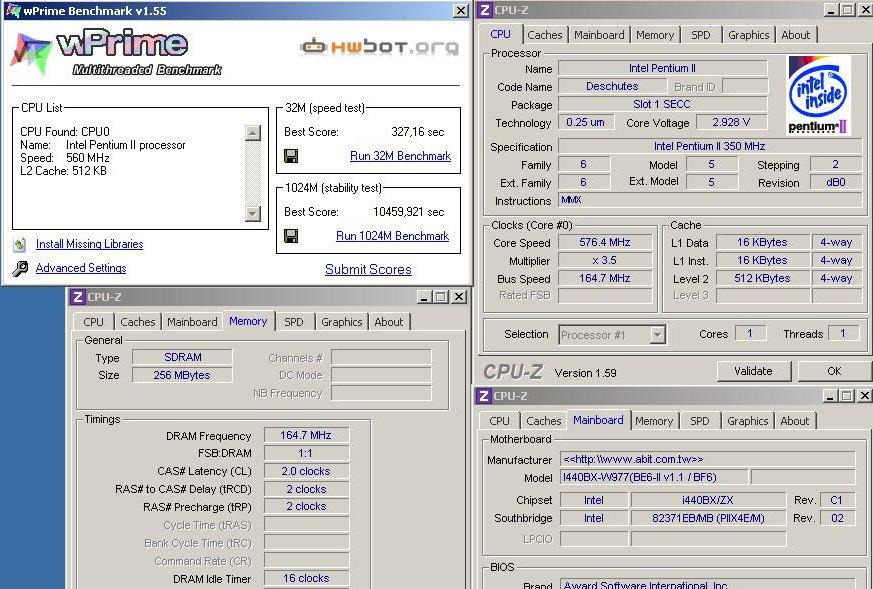The width and height of the screenshot is (873, 589).
Task: Click DRAM Frequency value 164.7 MHz
Action: coord(306,435)
